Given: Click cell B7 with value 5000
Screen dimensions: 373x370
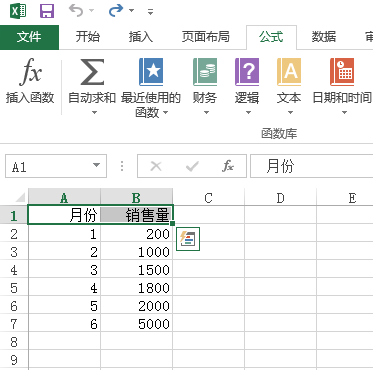Looking at the screenshot, I should tap(136, 324).
